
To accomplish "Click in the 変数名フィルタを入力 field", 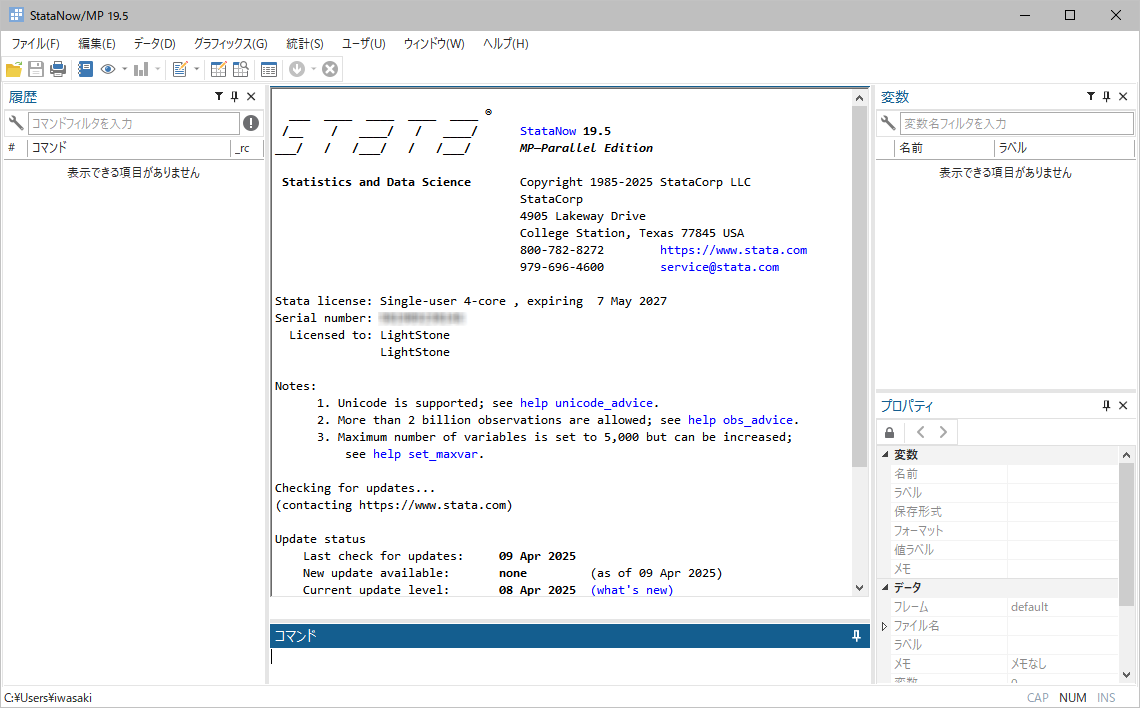I will [1016, 124].
